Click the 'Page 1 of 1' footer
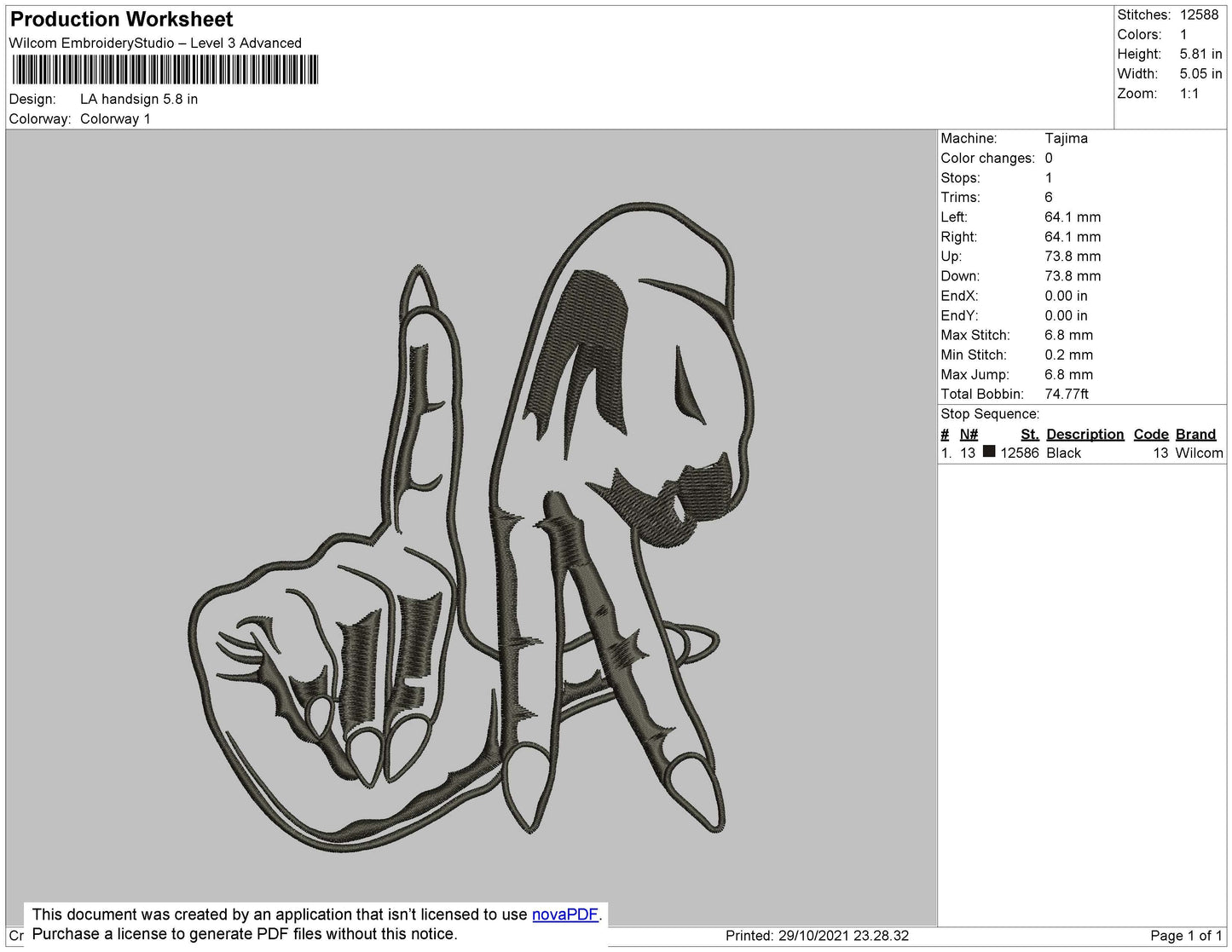Viewport: 1232px width, 952px height. pos(1186,936)
